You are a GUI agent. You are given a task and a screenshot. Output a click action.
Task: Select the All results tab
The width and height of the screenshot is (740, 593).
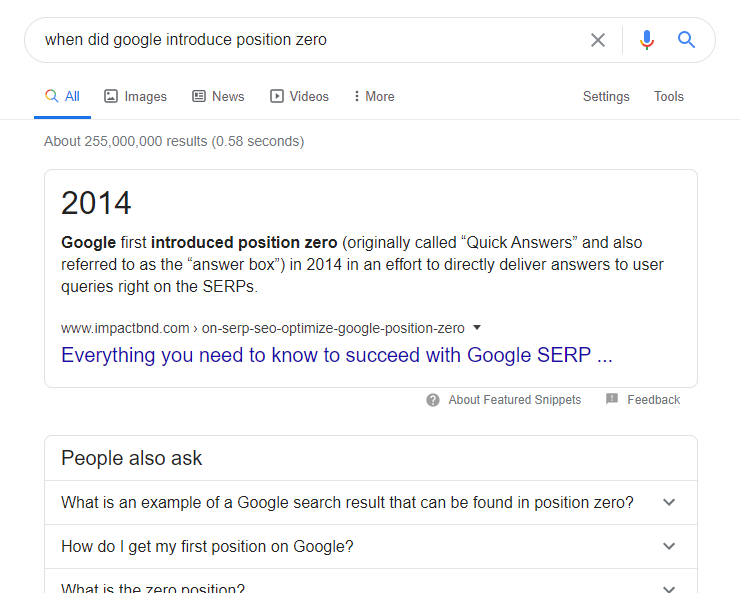[x=62, y=96]
